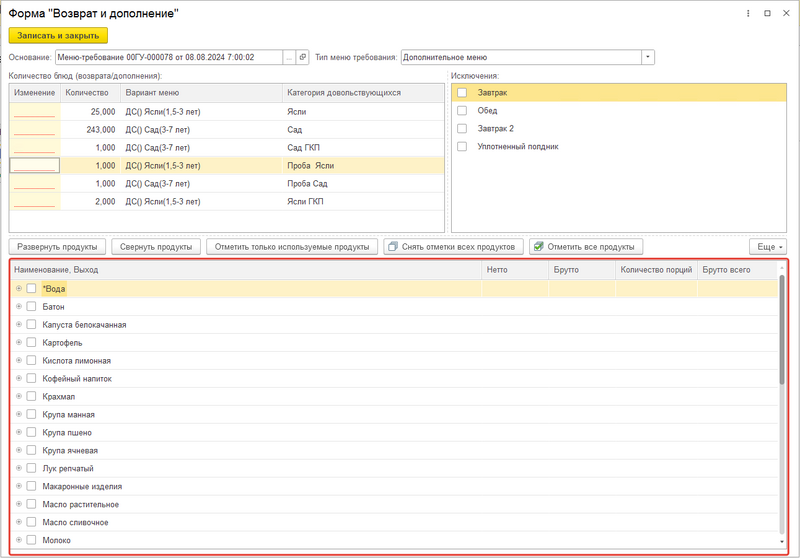Click Отметить только используемые продукты button
800x558 pixels.
coord(292,246)
